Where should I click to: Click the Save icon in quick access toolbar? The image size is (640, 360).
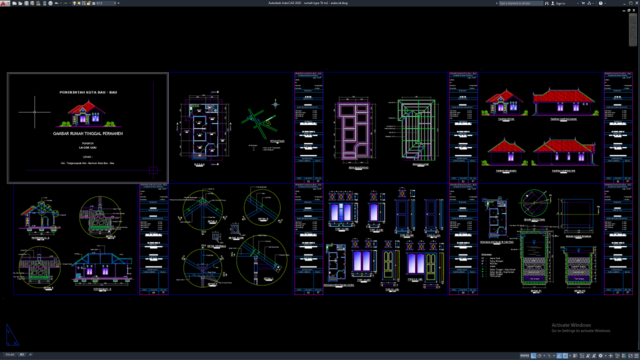click(x=26, y=3)
